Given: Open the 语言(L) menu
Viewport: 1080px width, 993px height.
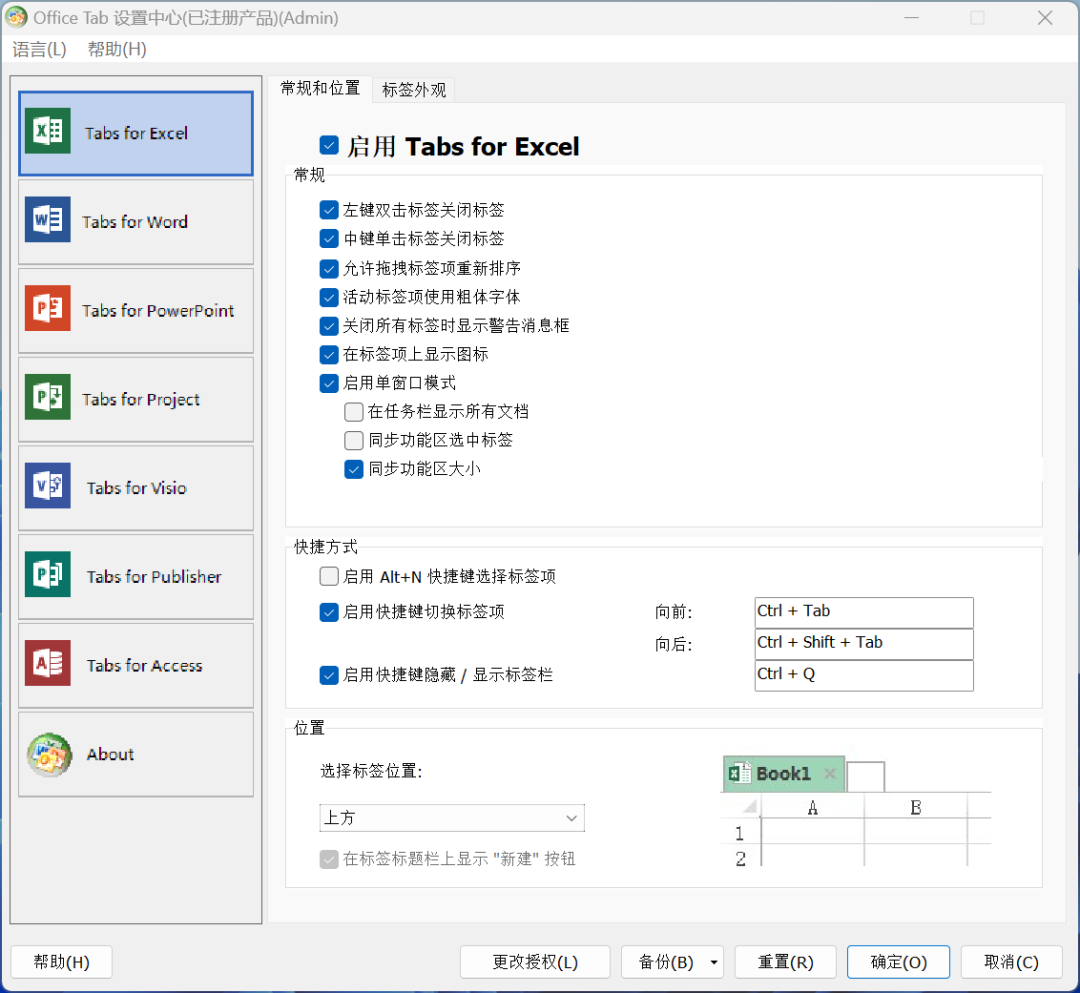Looking at the screenshot, I should pyautogui.click(x=39, y=50).
